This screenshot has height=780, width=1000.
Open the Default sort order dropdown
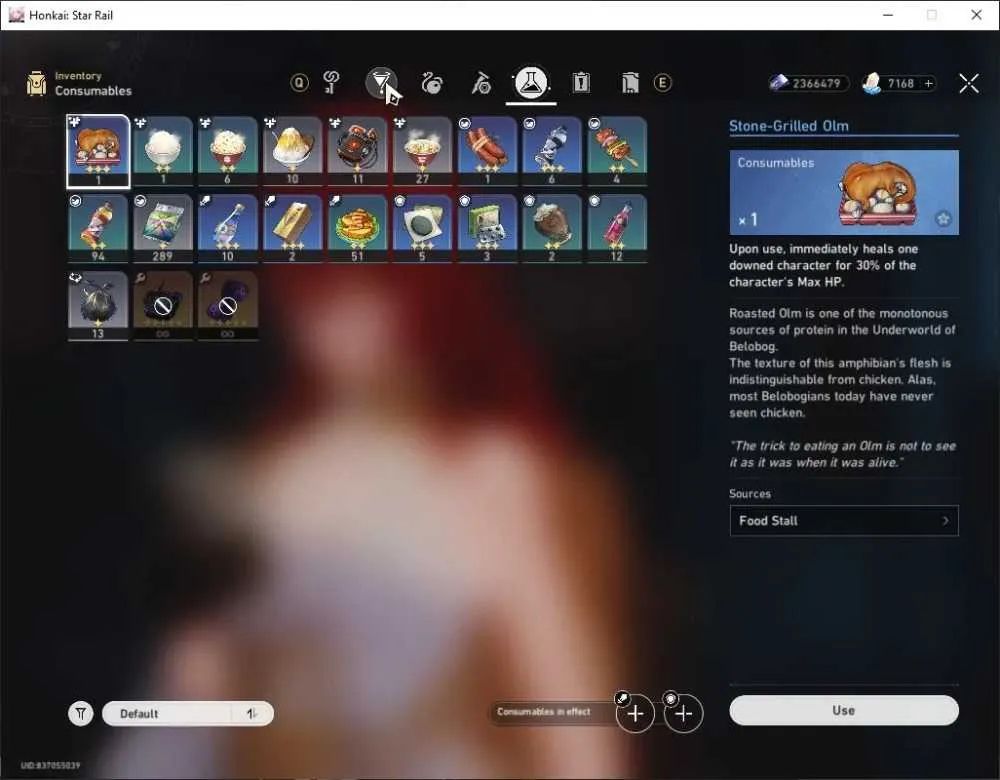coord(168,713)
